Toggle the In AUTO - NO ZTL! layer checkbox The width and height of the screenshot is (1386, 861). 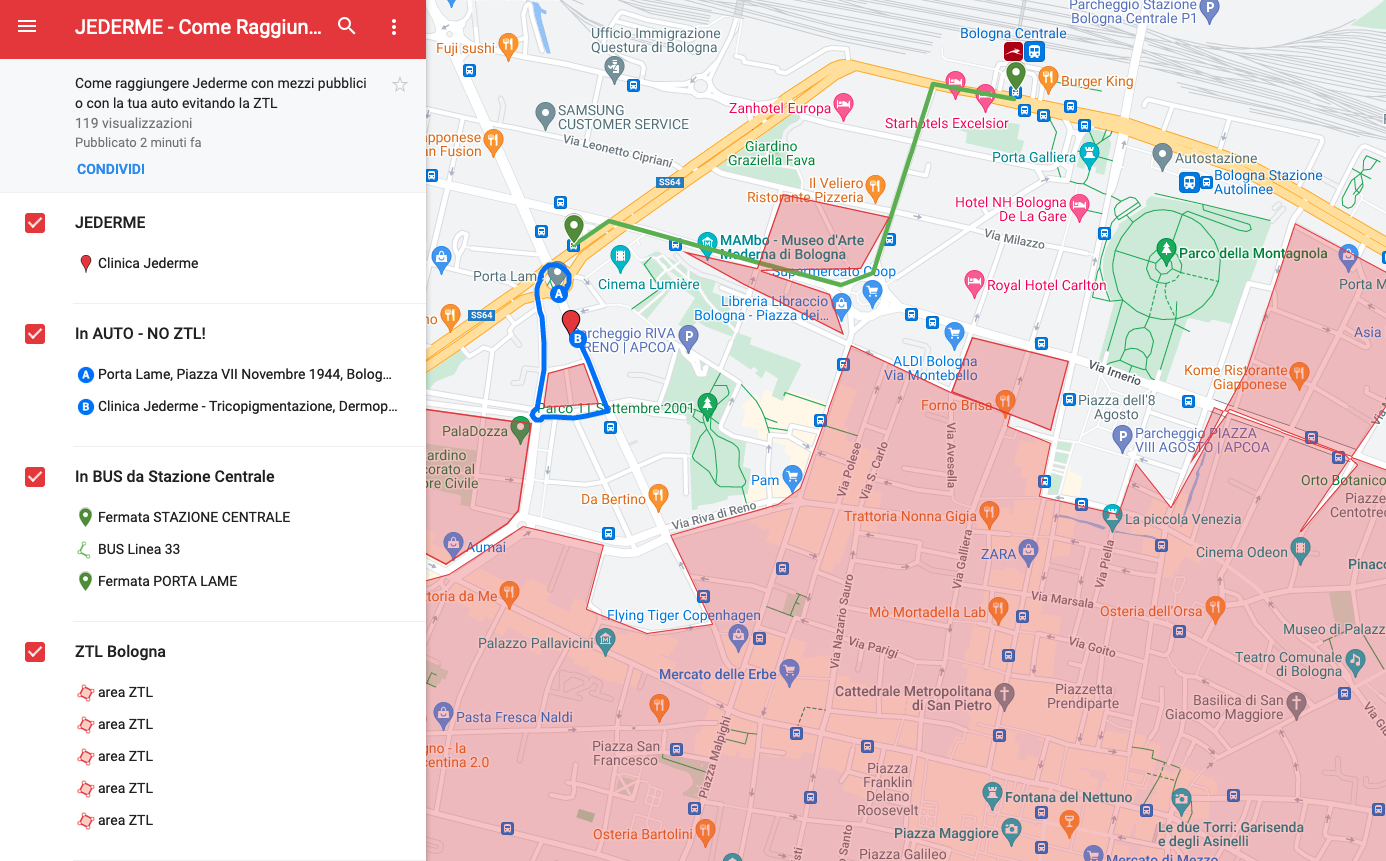35,334
